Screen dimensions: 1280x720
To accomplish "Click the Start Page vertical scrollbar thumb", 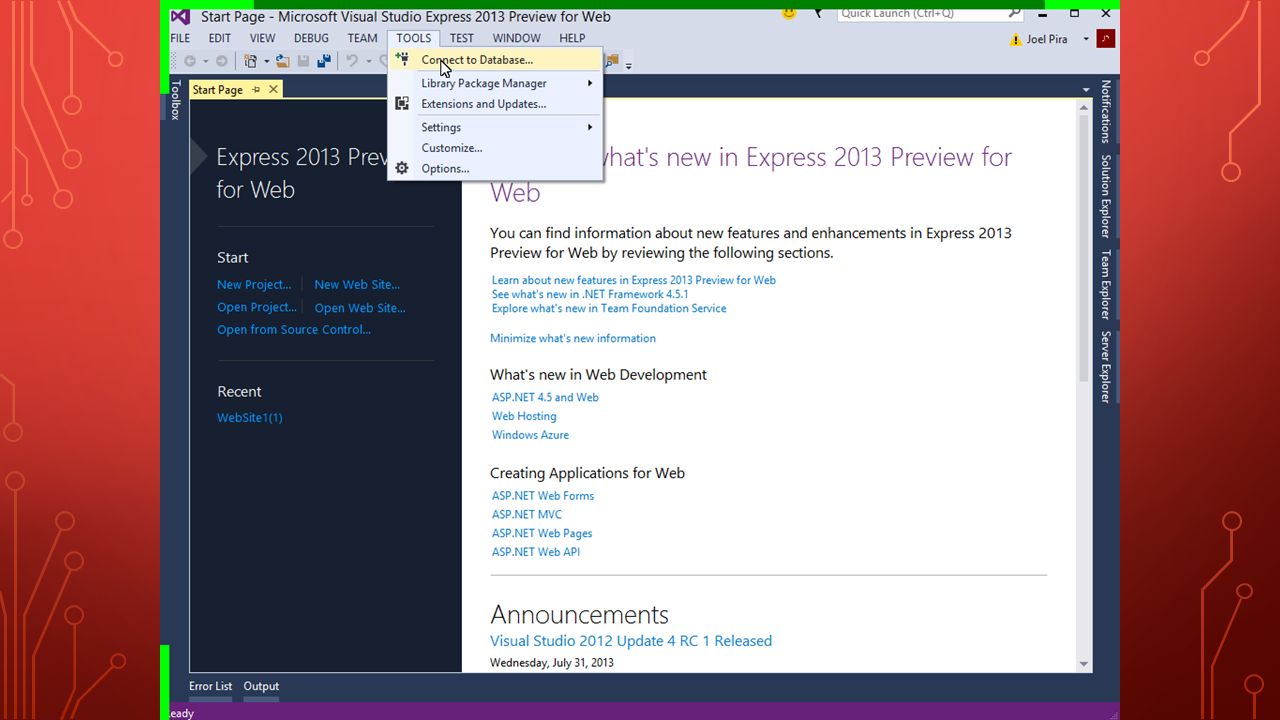I will [1084, 248].
